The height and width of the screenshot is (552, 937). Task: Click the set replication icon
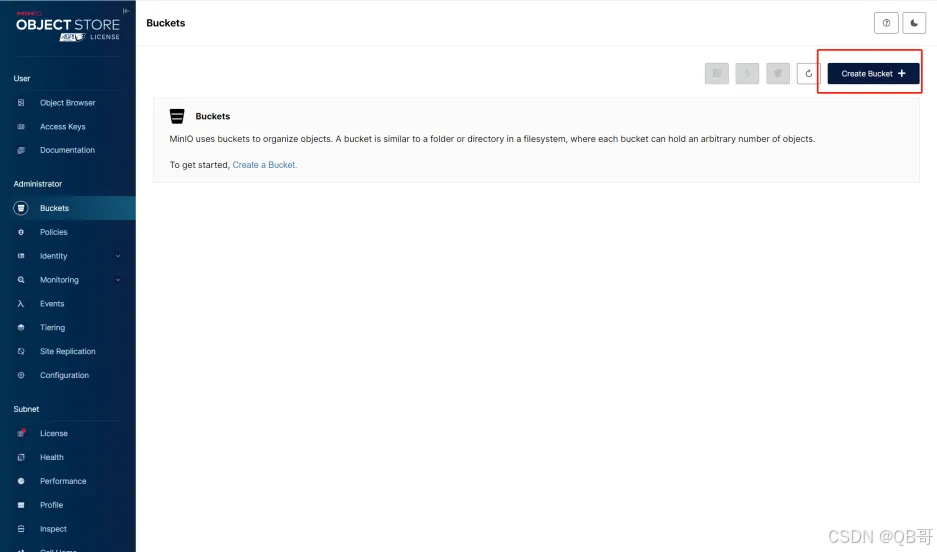[x=747, y=73]
